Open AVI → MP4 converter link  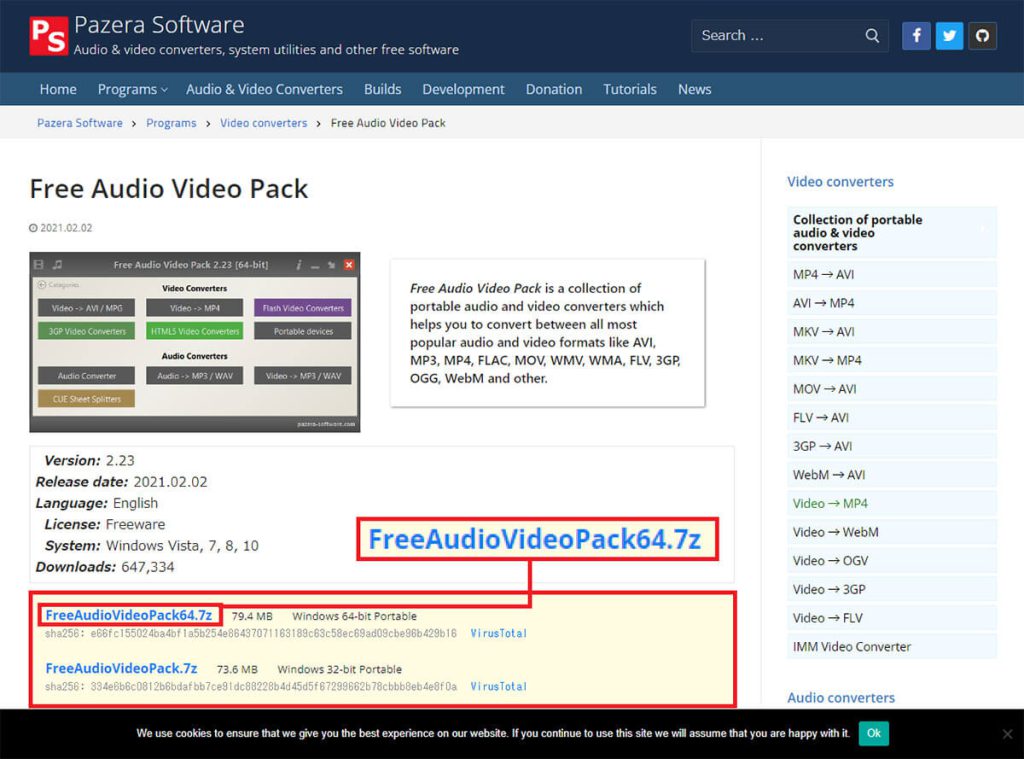(x=892, y=303)
